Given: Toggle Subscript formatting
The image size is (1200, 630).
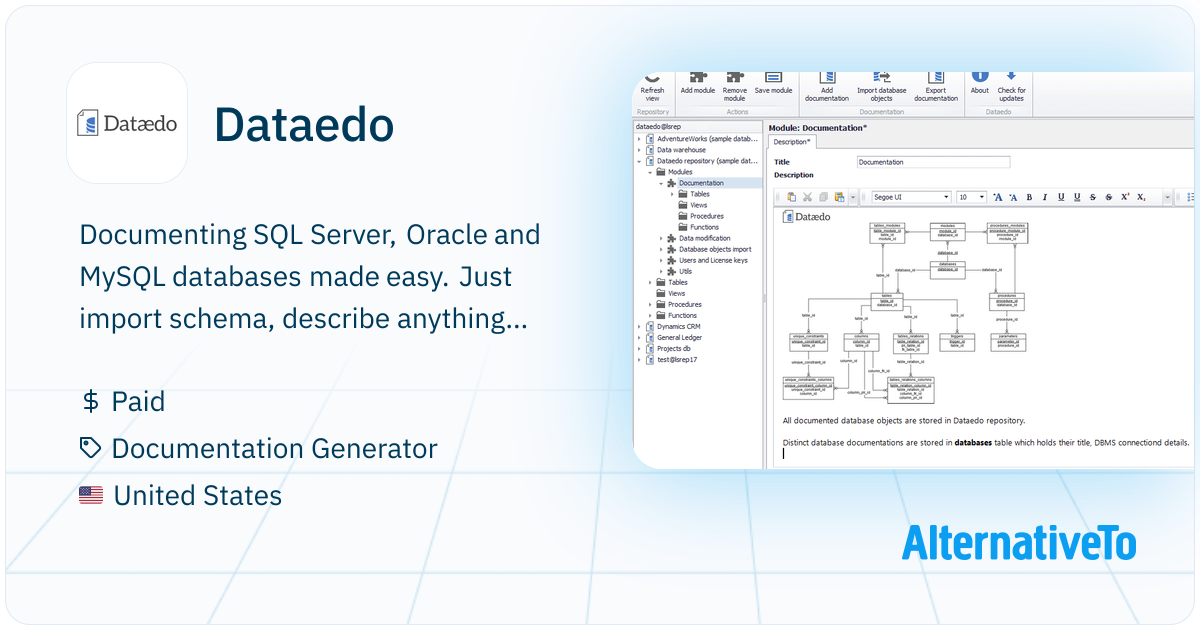Looking at the screenshot, I should pyautogui.click(x=1142, y=197).
